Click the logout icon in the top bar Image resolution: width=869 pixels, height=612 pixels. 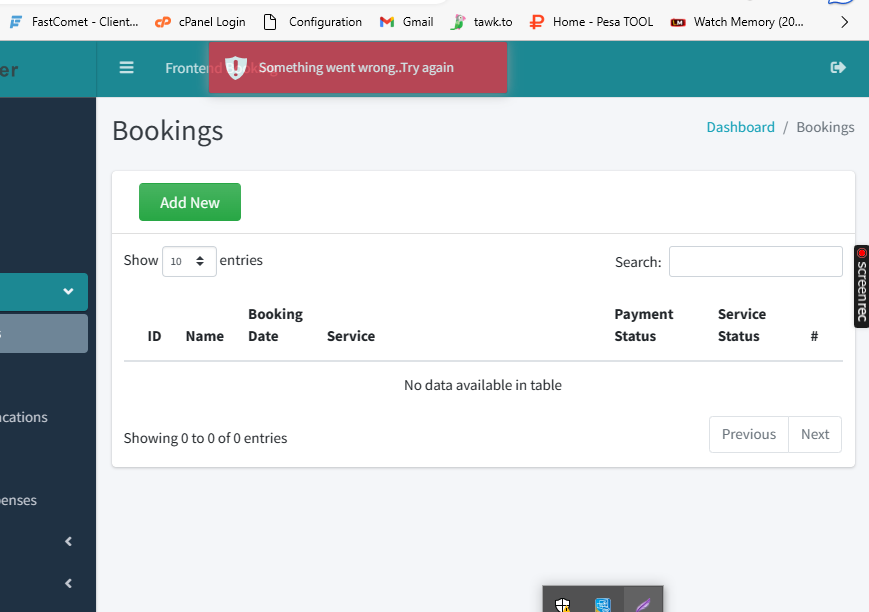[838, 68]
